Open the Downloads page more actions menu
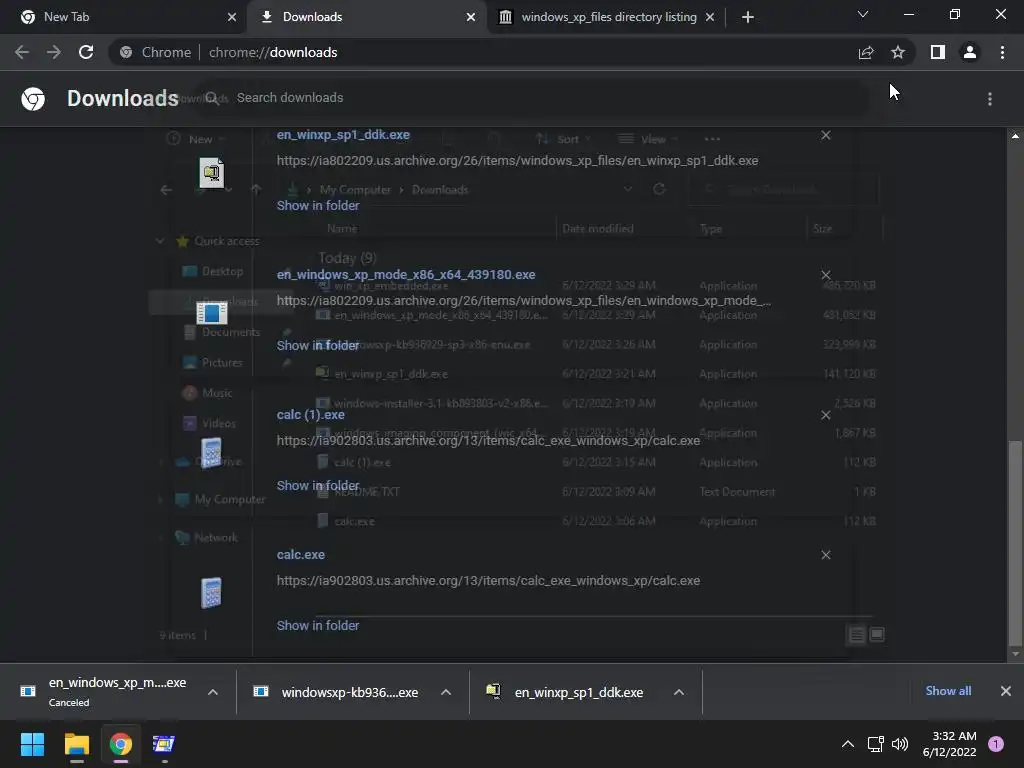The image size is (1024, 768). pyautogui.click(x=990, y=99)
